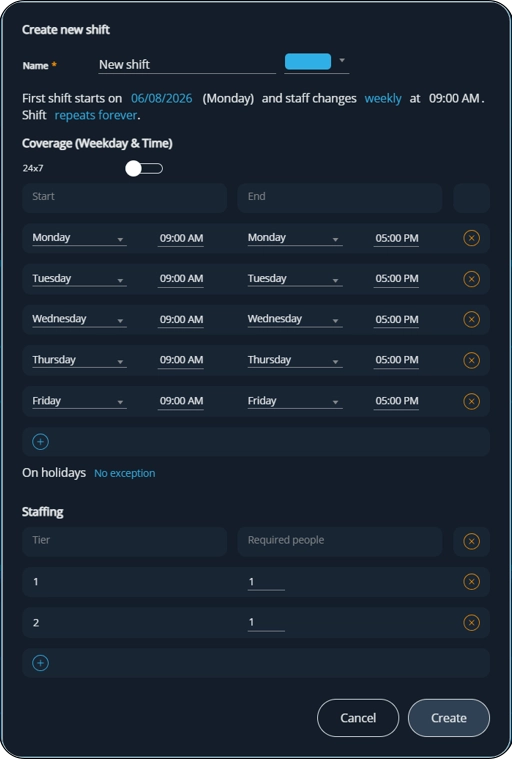Edit Wednesday end time 05:00 PM
Viewport: 512px width, 759px height.
pos(396,319)
